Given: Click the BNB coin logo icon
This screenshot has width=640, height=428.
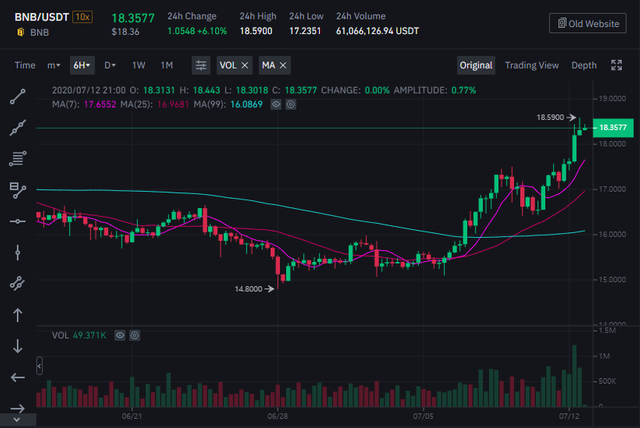Looking at the screenshot, I should tap(20, 32).
